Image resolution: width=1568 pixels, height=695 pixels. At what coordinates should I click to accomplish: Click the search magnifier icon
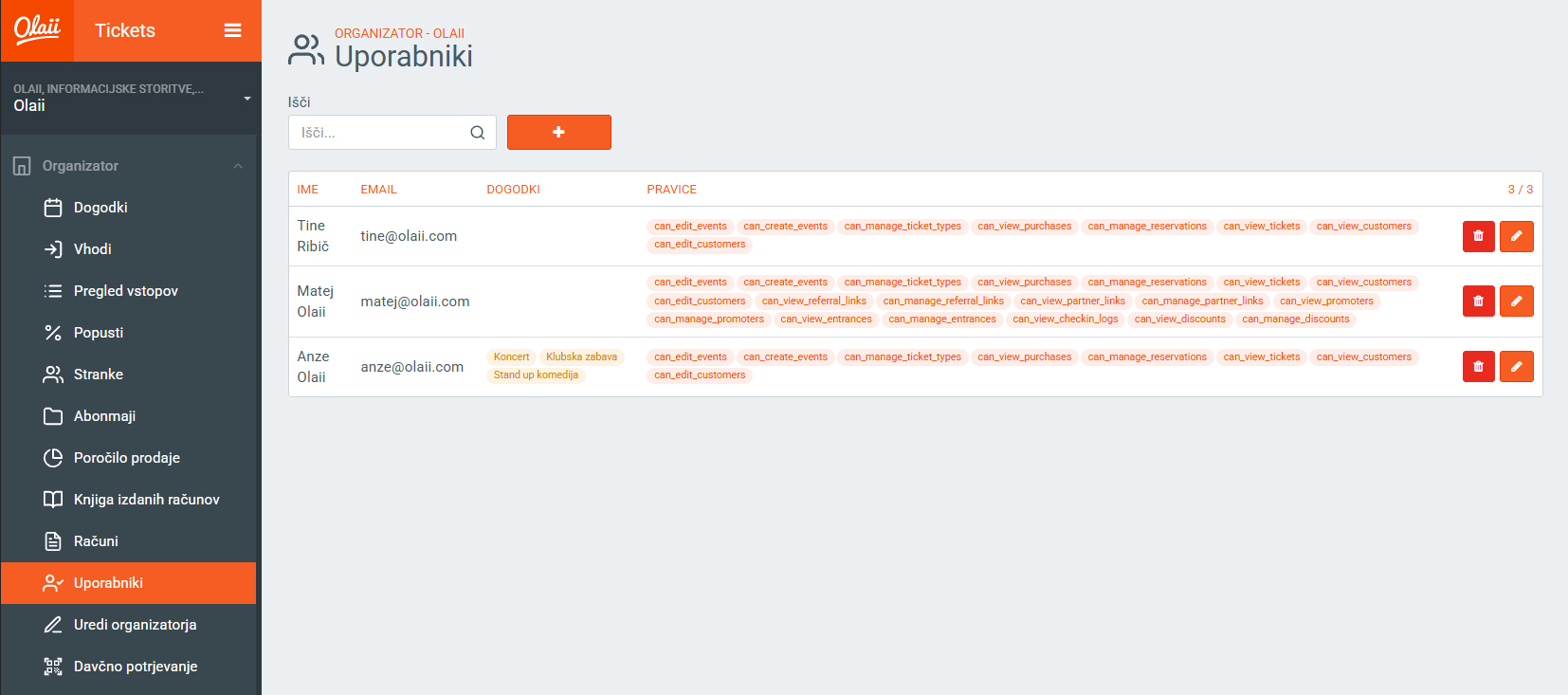pyautogui.click(x=478, y=133)
